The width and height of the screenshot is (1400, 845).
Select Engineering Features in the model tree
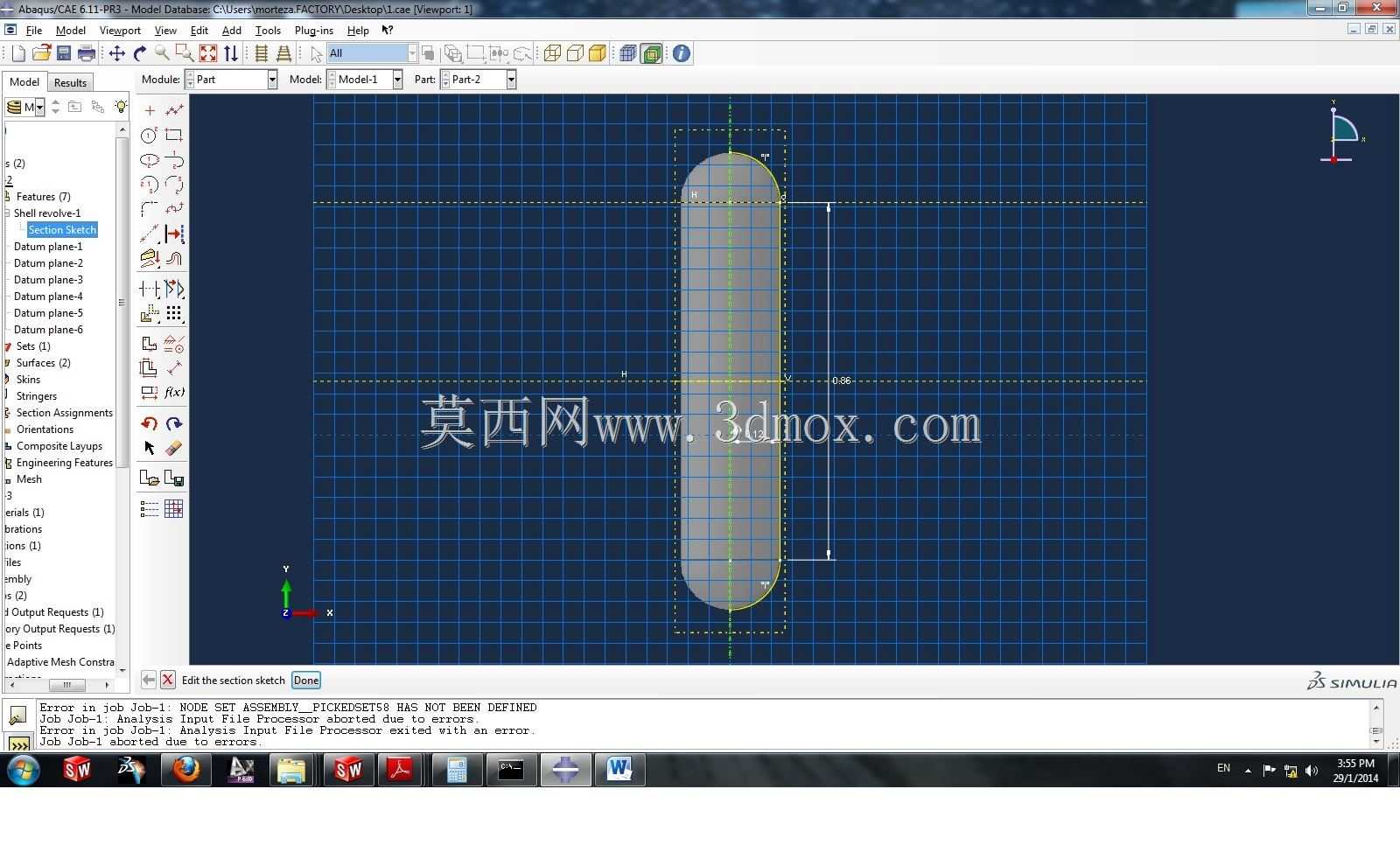point(64,463)
